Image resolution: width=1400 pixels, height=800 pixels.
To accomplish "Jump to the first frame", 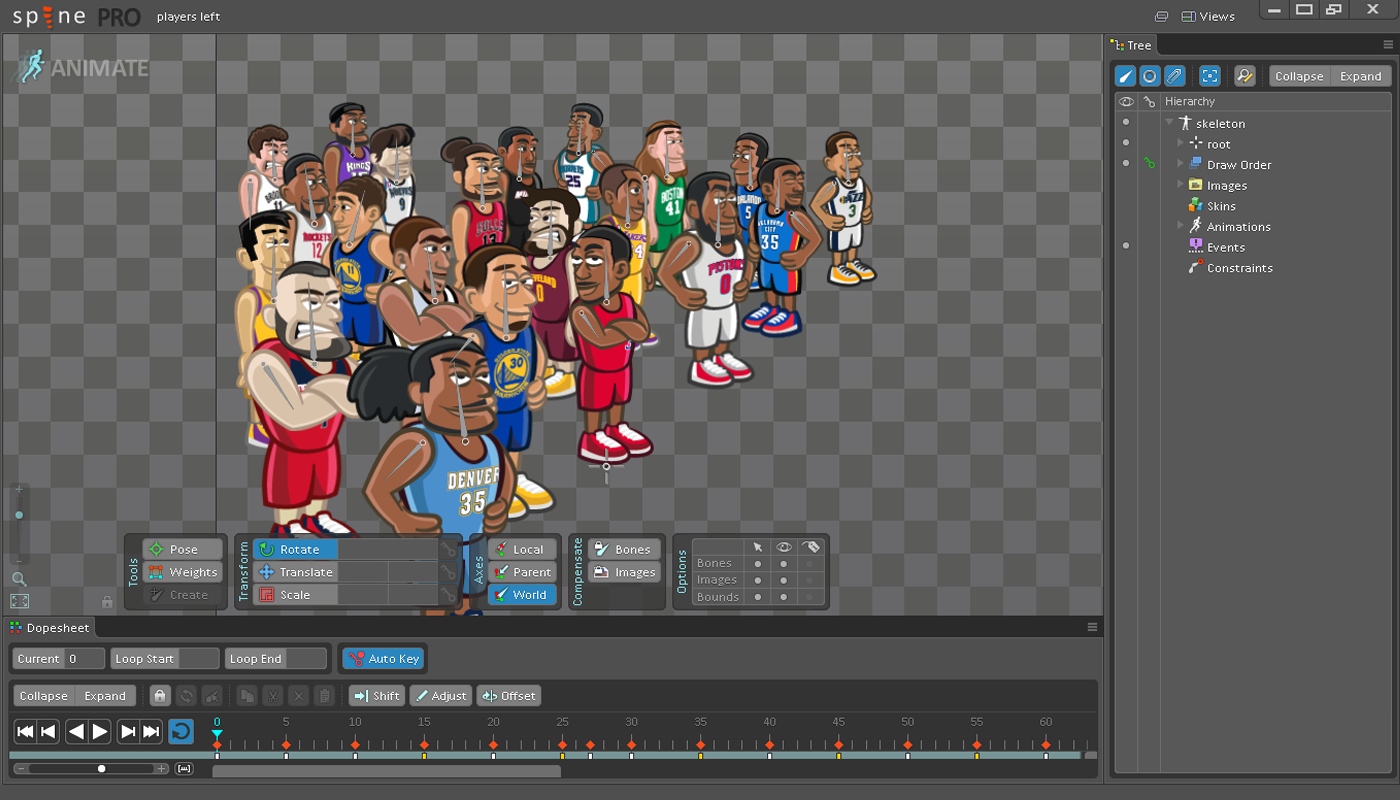I will tap(25, 732).
